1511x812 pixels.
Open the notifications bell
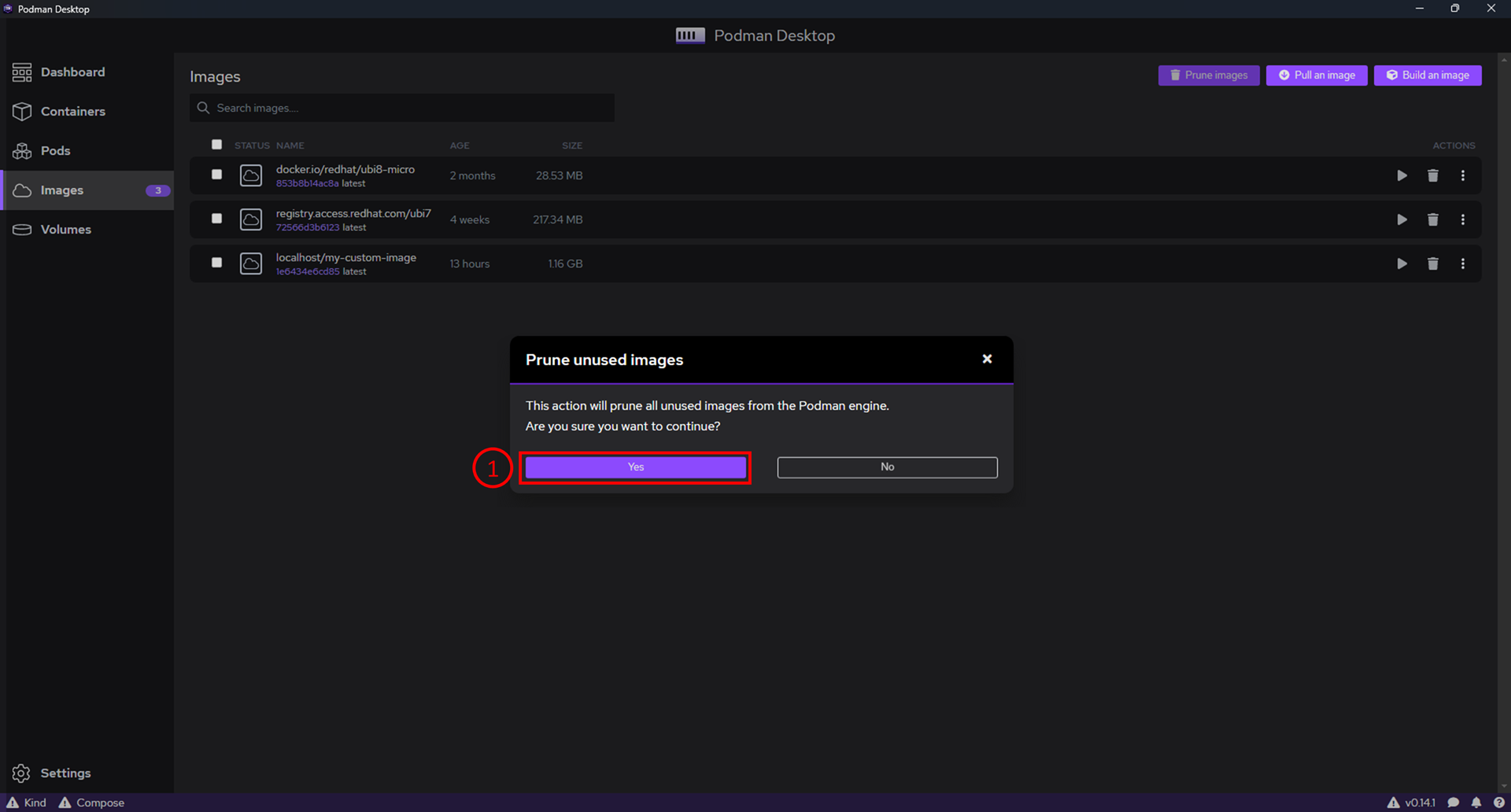click(1476, 803)
